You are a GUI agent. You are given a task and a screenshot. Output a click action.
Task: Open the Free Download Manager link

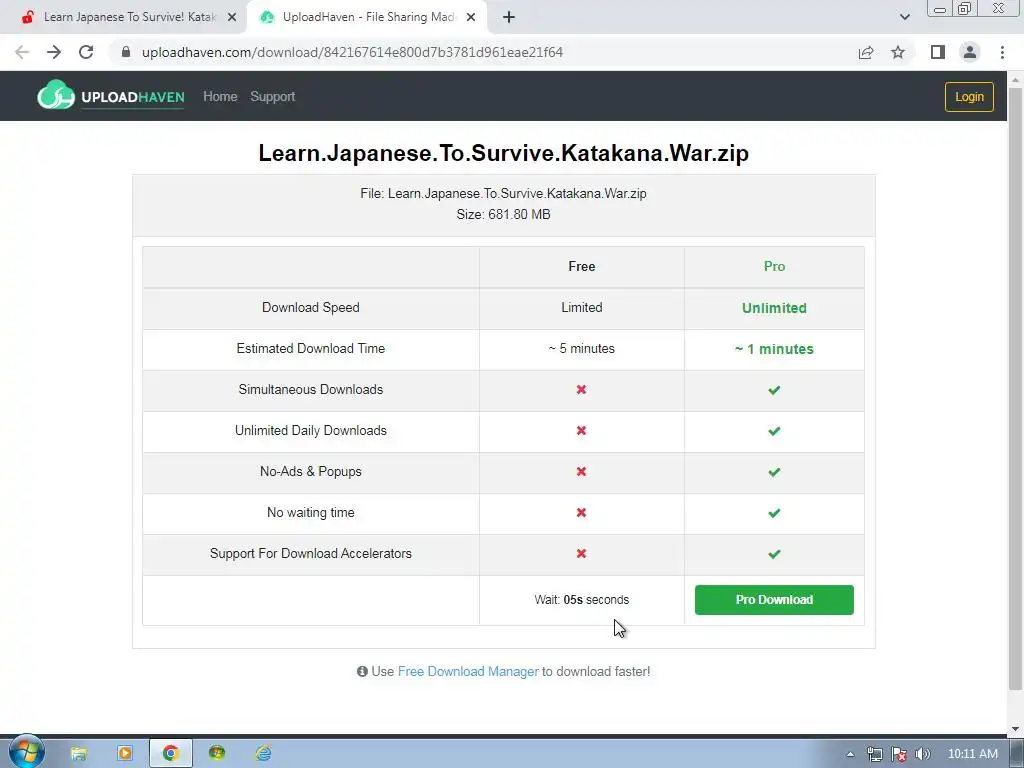(x=468, y=671)
